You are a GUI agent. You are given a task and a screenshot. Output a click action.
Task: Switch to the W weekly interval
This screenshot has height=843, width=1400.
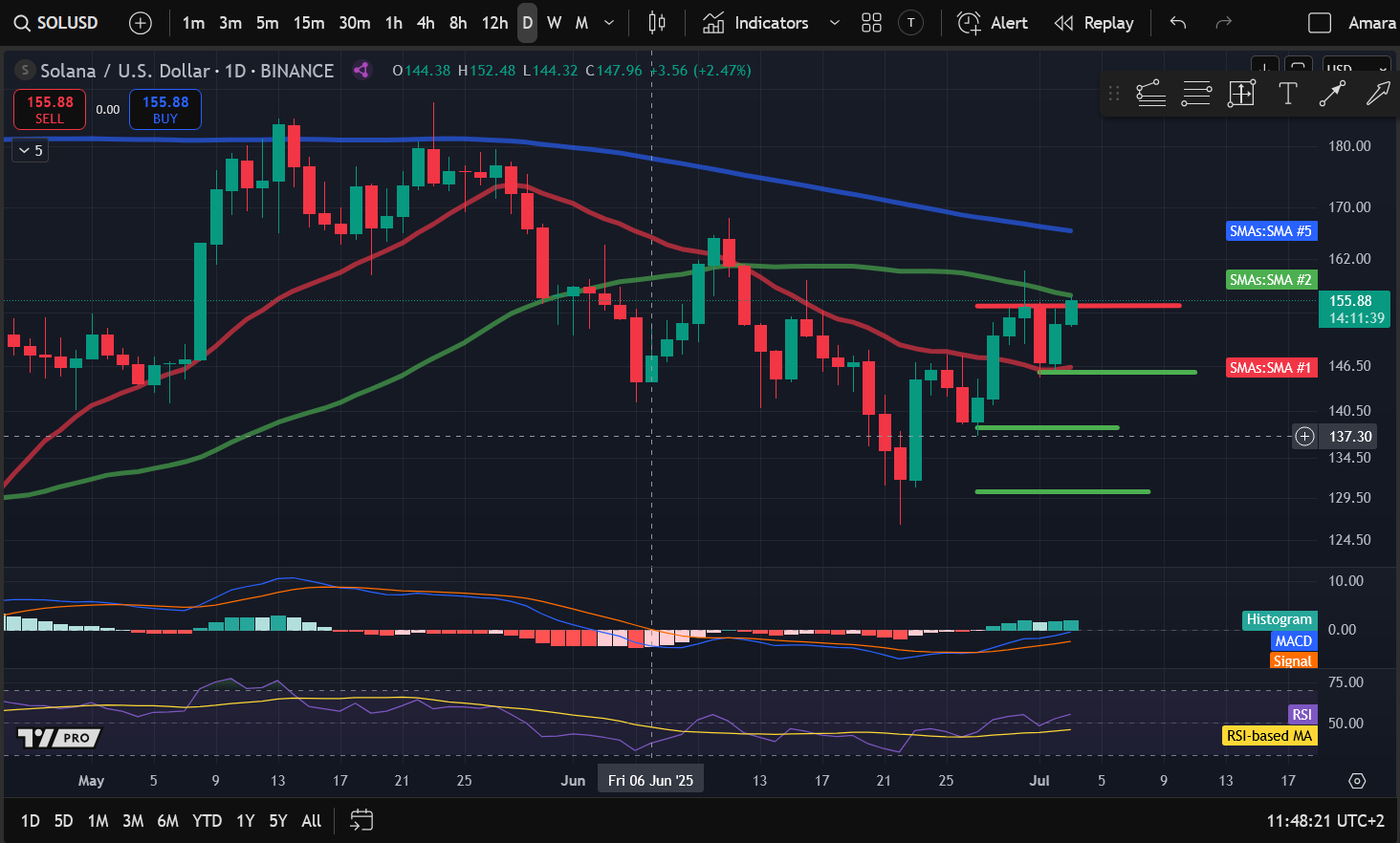[555, 23]
